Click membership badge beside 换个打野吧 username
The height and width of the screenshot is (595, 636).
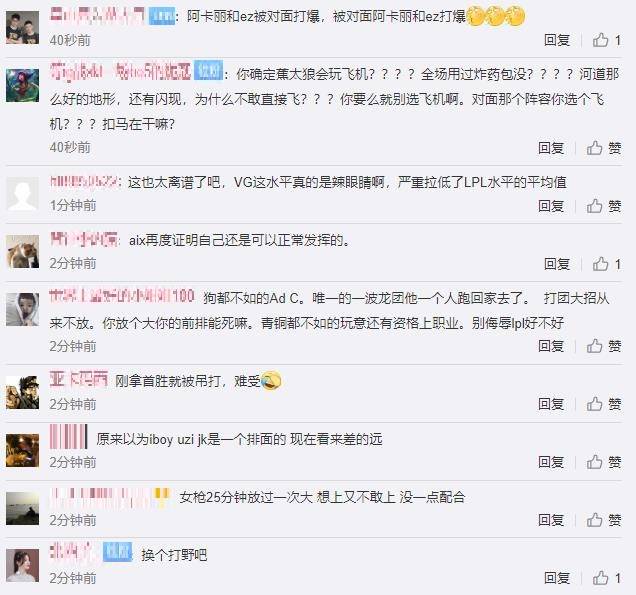118,552
